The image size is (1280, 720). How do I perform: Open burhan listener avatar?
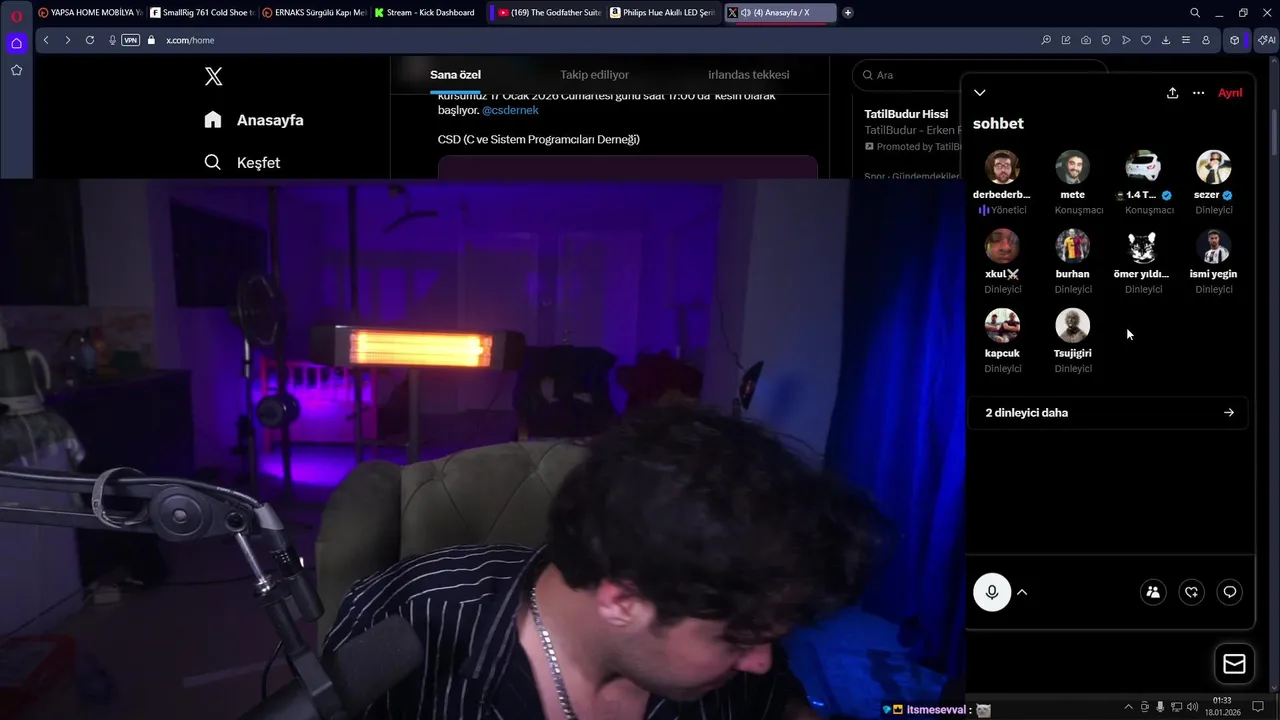tap(1072, 246)
